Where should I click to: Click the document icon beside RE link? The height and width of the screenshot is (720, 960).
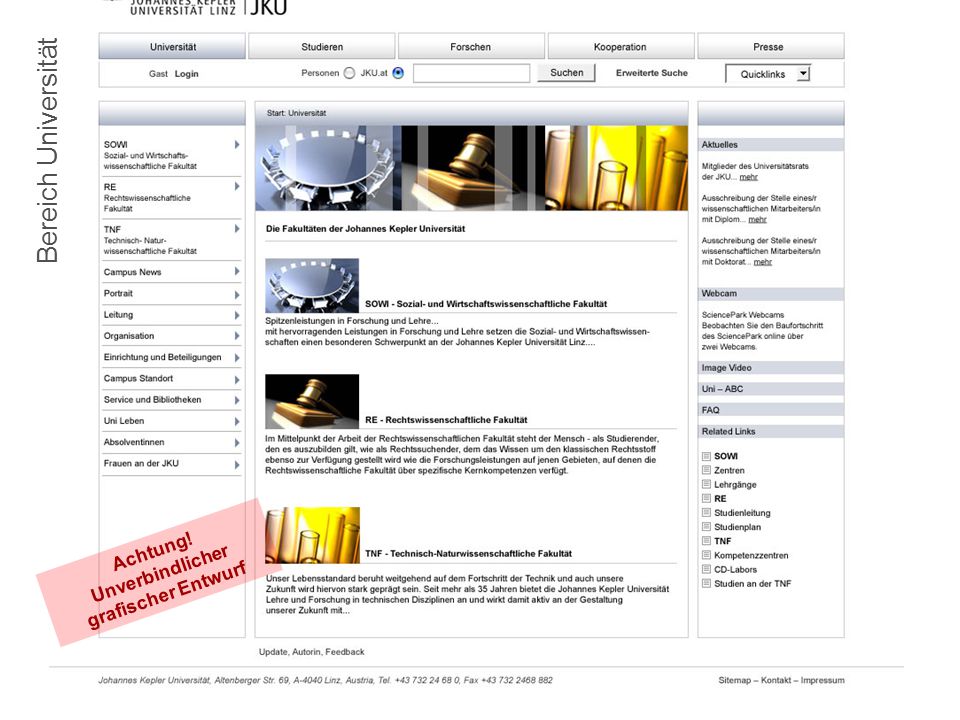point(706,498)
